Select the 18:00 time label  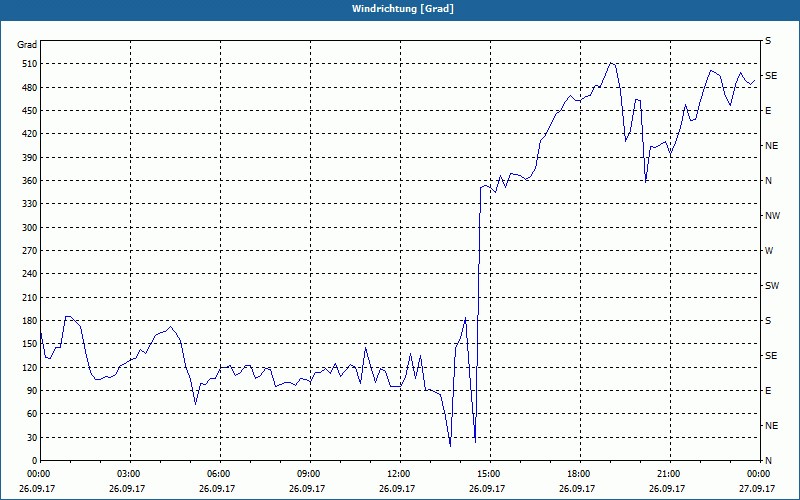point(580,474)
